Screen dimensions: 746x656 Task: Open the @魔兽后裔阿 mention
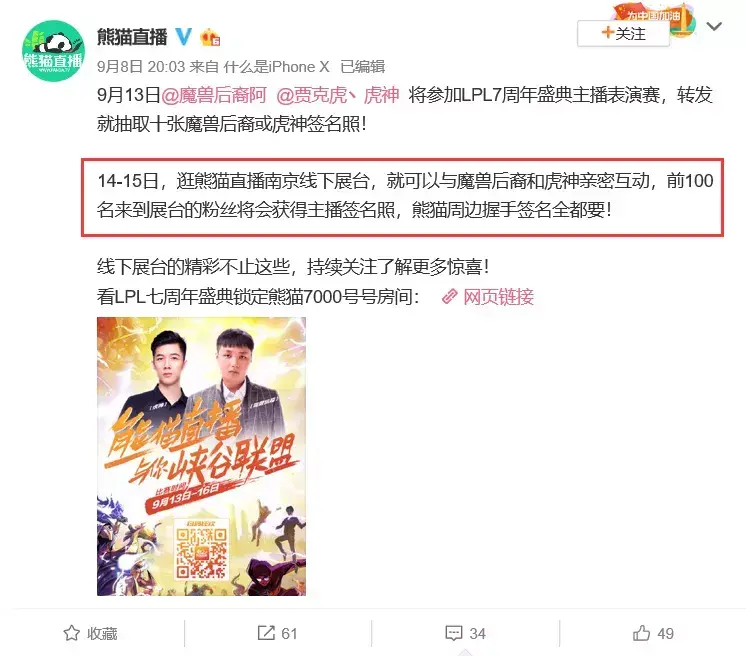(x=214, y=95)
